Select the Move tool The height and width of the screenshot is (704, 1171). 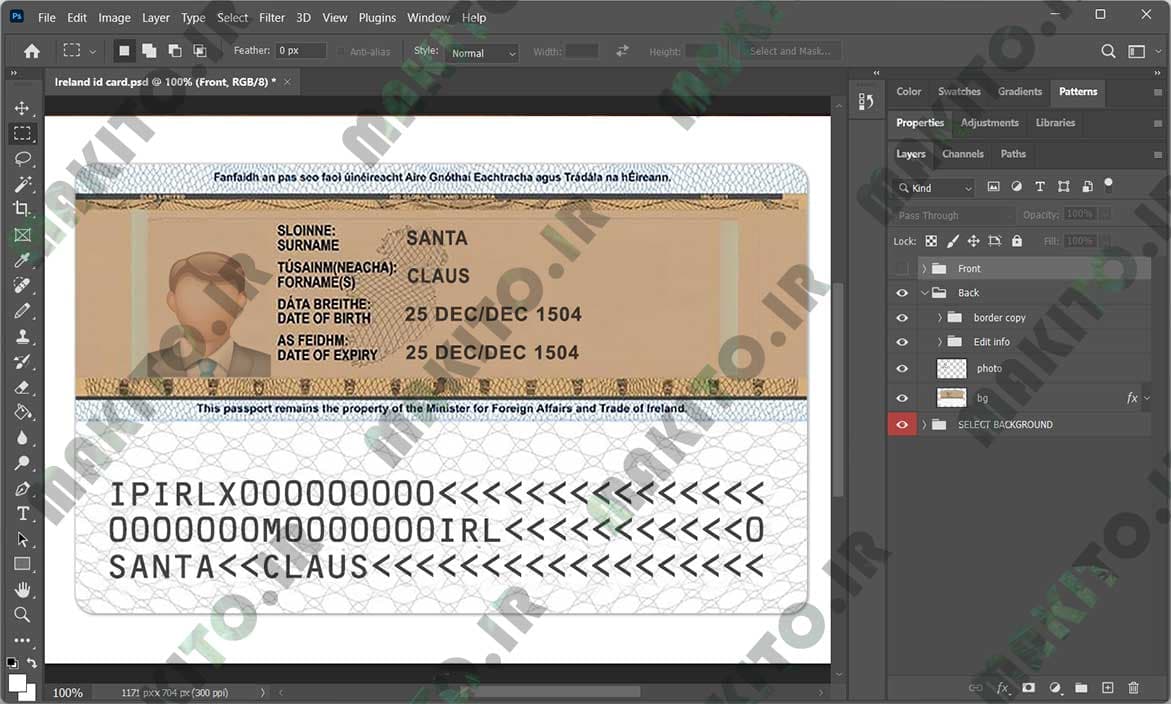click(x=22, y=108)
